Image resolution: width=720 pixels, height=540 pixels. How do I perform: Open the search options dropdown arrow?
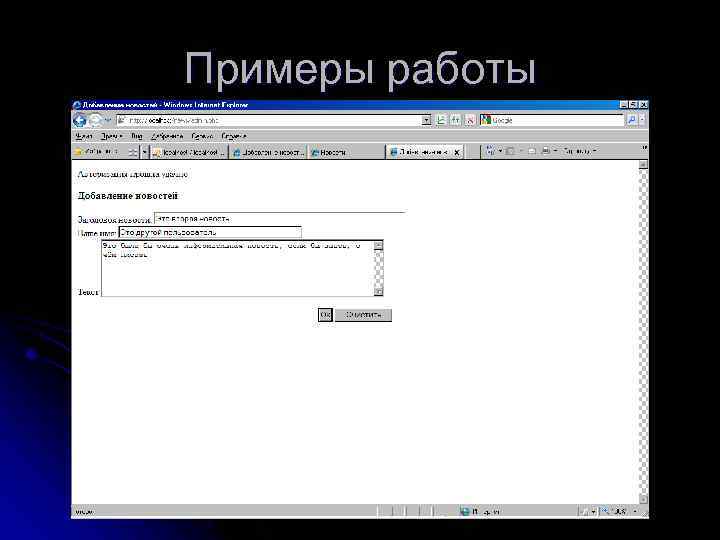[x=642, y=120]
